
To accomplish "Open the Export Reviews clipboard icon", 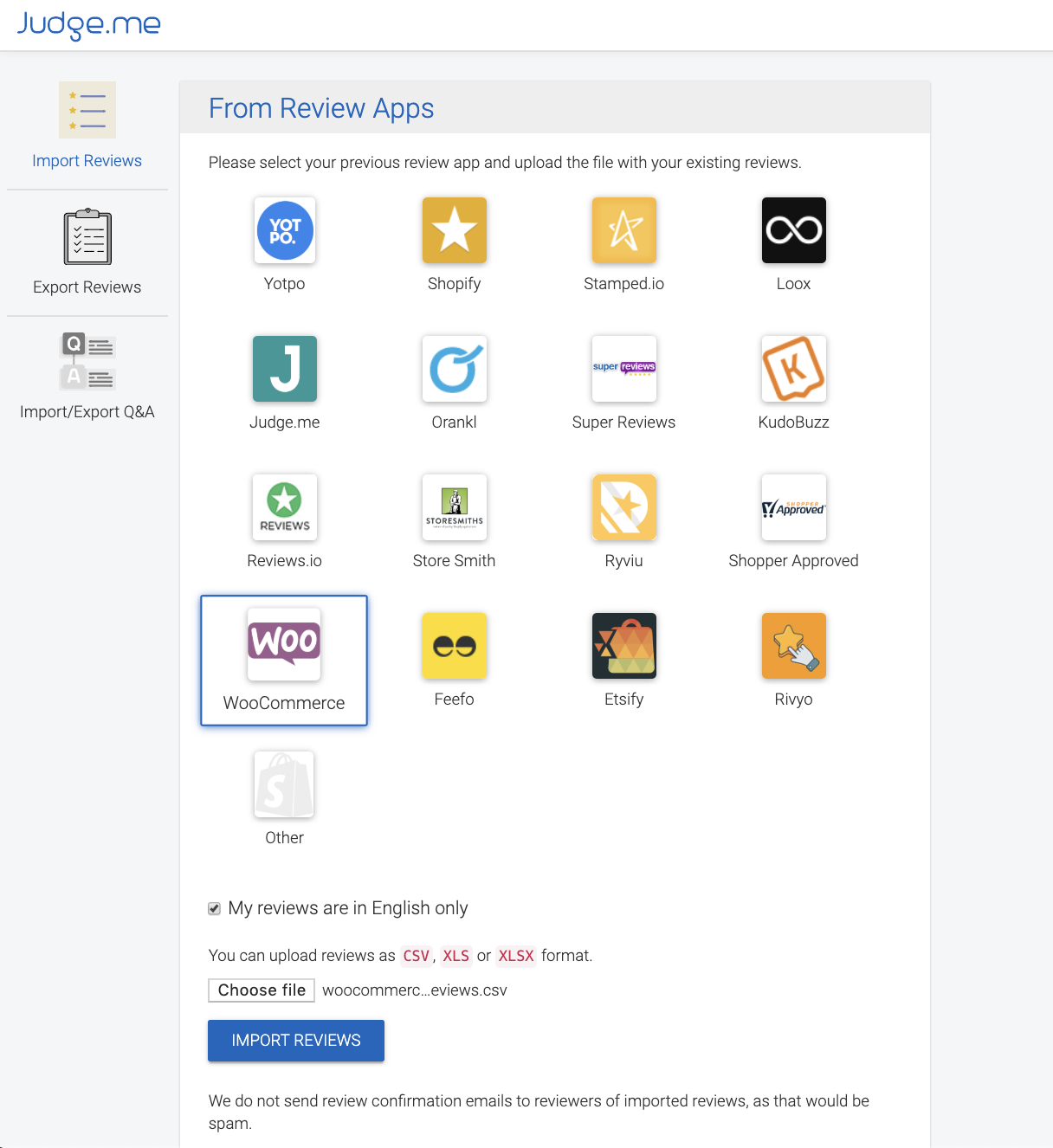I will pos(87,236).
